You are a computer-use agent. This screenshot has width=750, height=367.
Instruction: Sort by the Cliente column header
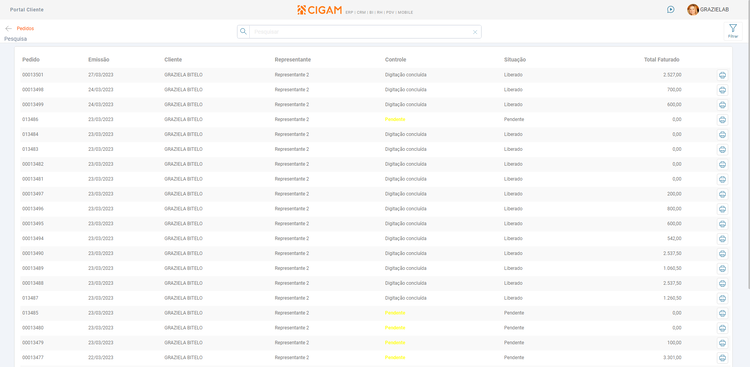pyautogui.click(x=173, y=60)
